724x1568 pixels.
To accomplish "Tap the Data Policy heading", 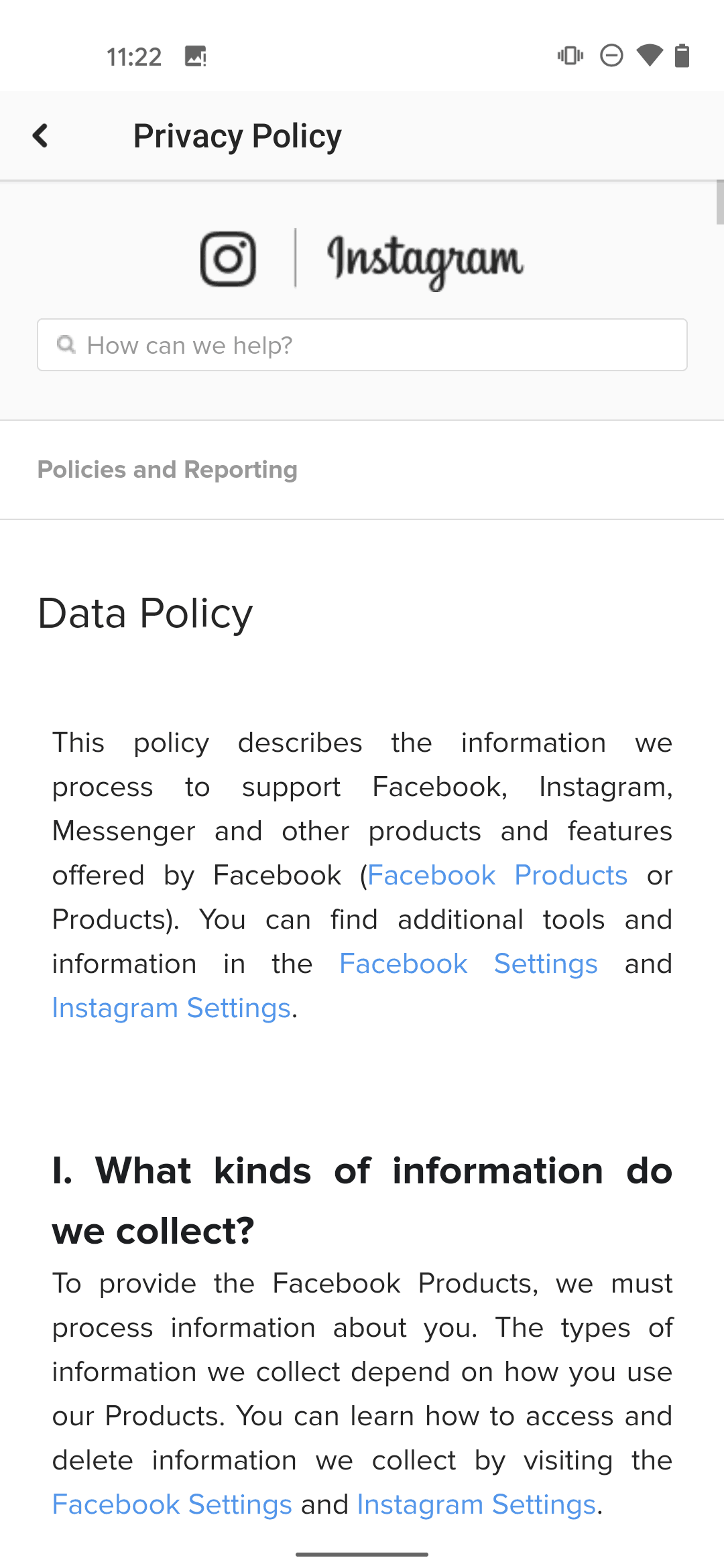I will point(145,613).
